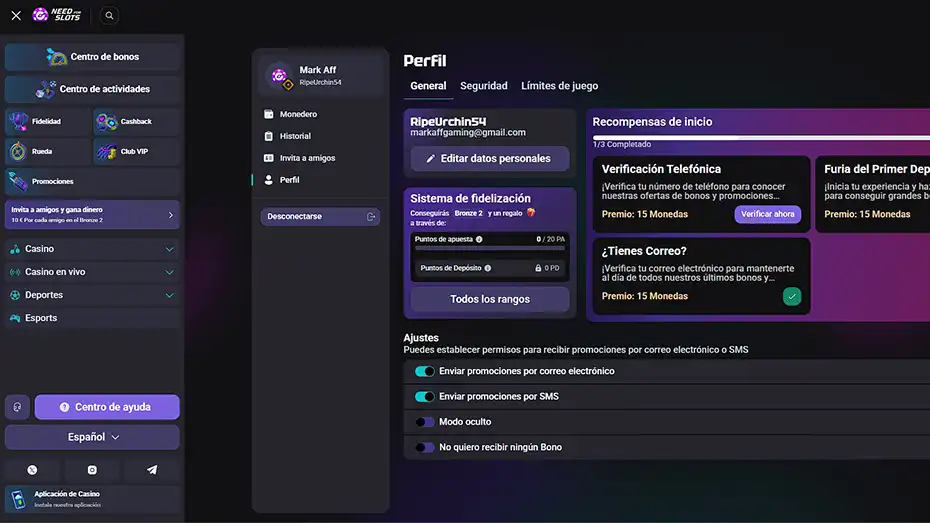Click the search magnifier icon
This screenshot has height=523, width=930.
point(109,15)
